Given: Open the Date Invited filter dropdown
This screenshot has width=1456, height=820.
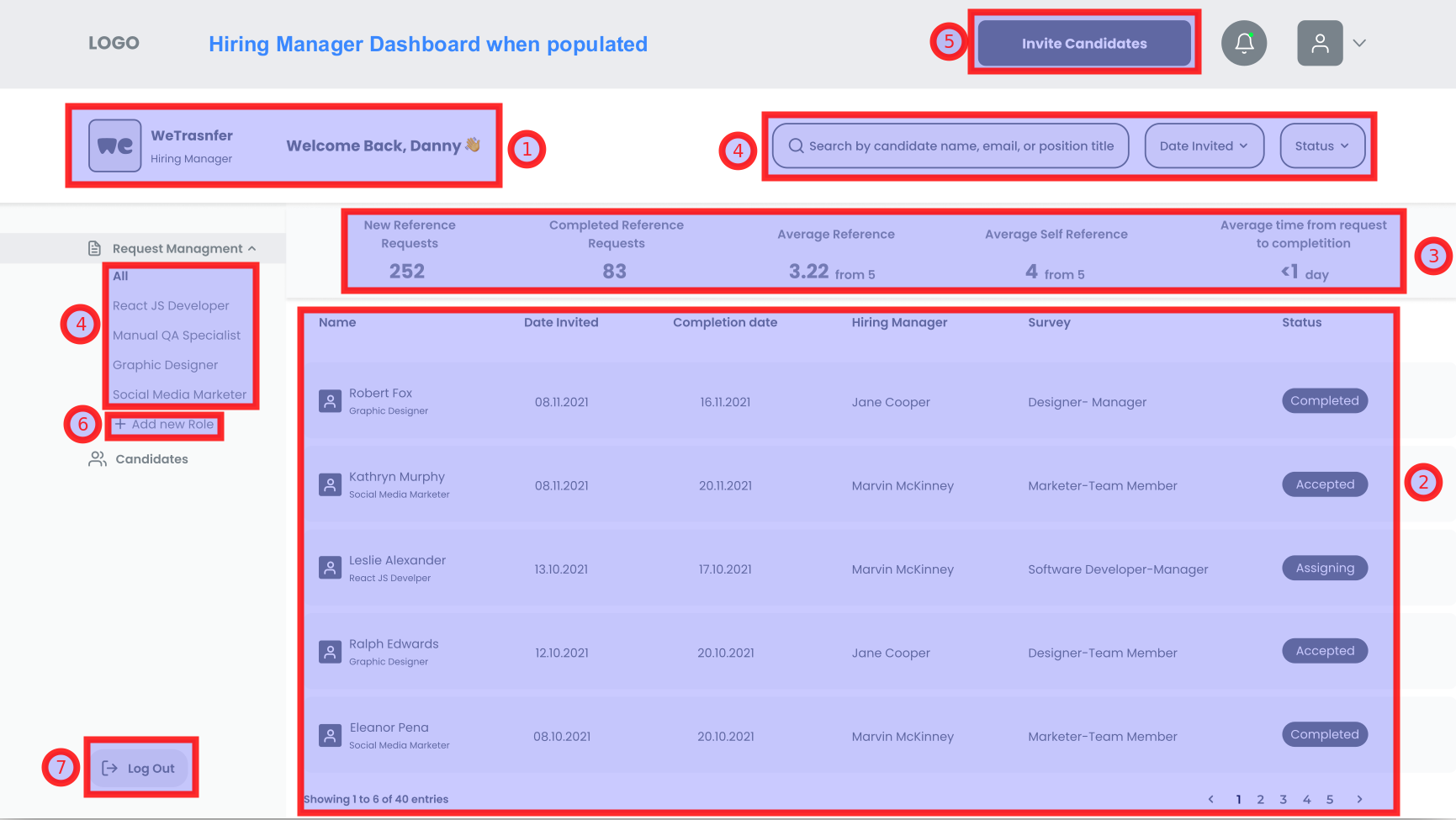Looking at the screenshot, I should [x=1204, y=145].
